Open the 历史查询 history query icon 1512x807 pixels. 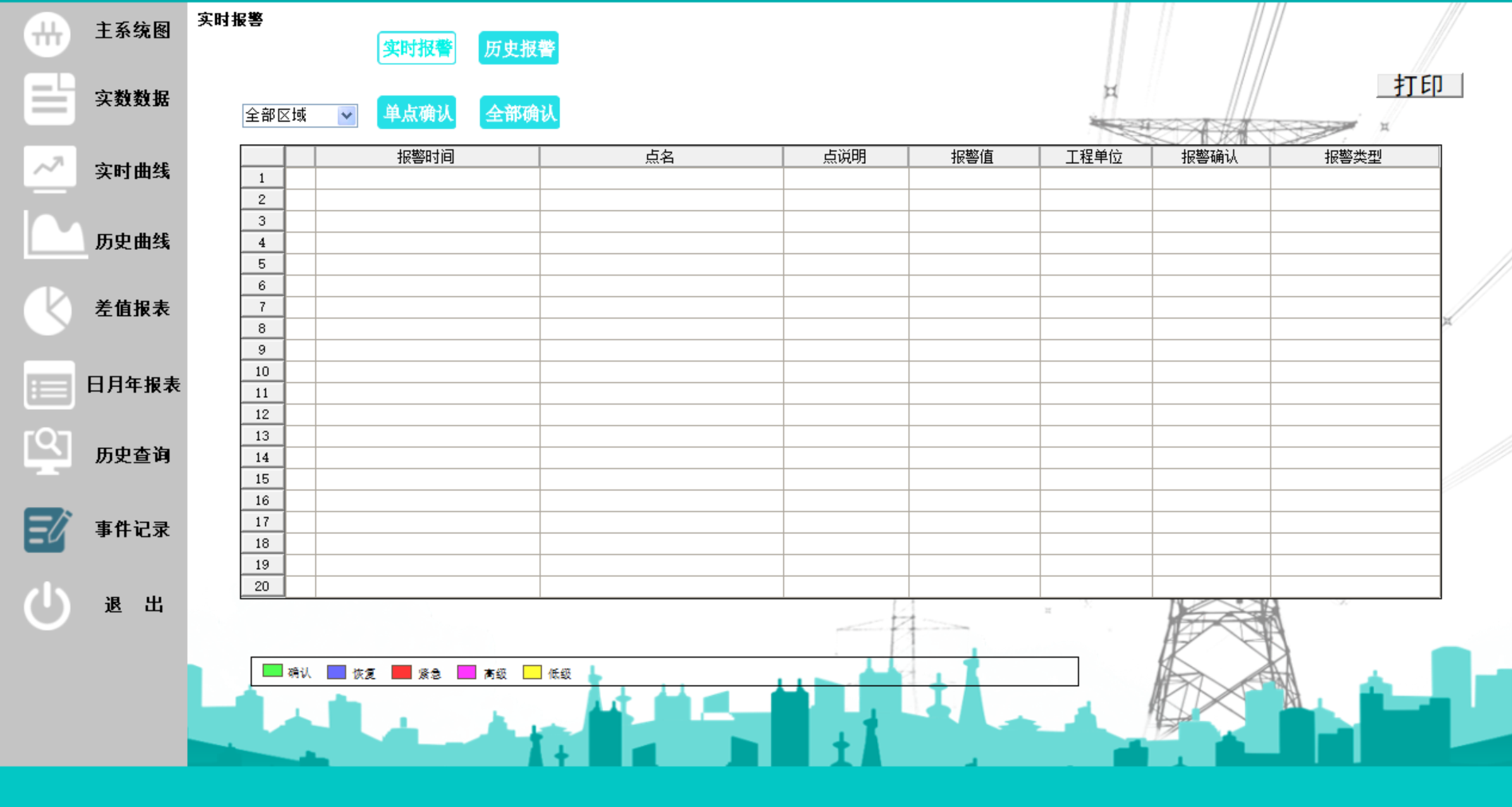pyautogui.click(x=48, y=453)
